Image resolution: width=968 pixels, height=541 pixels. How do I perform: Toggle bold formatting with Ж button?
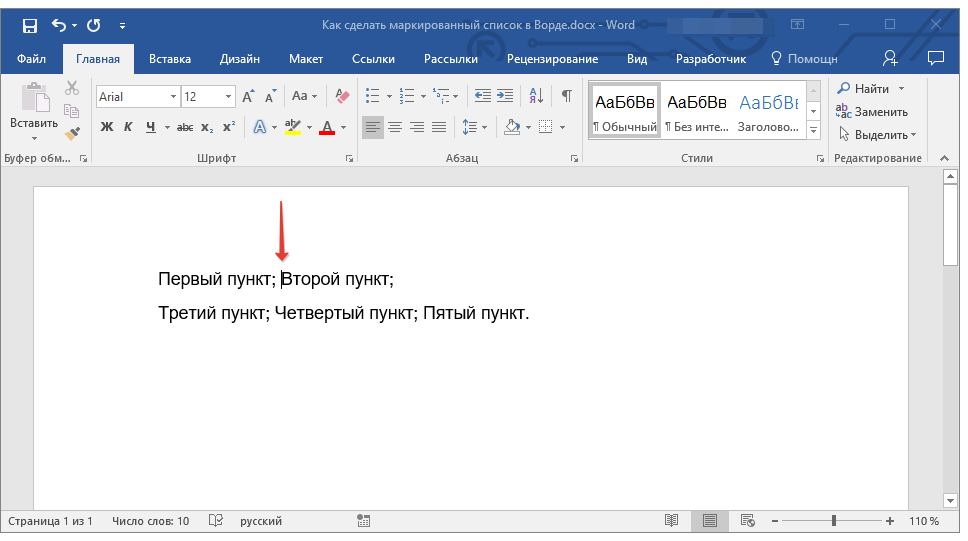(x=107, y=127)
